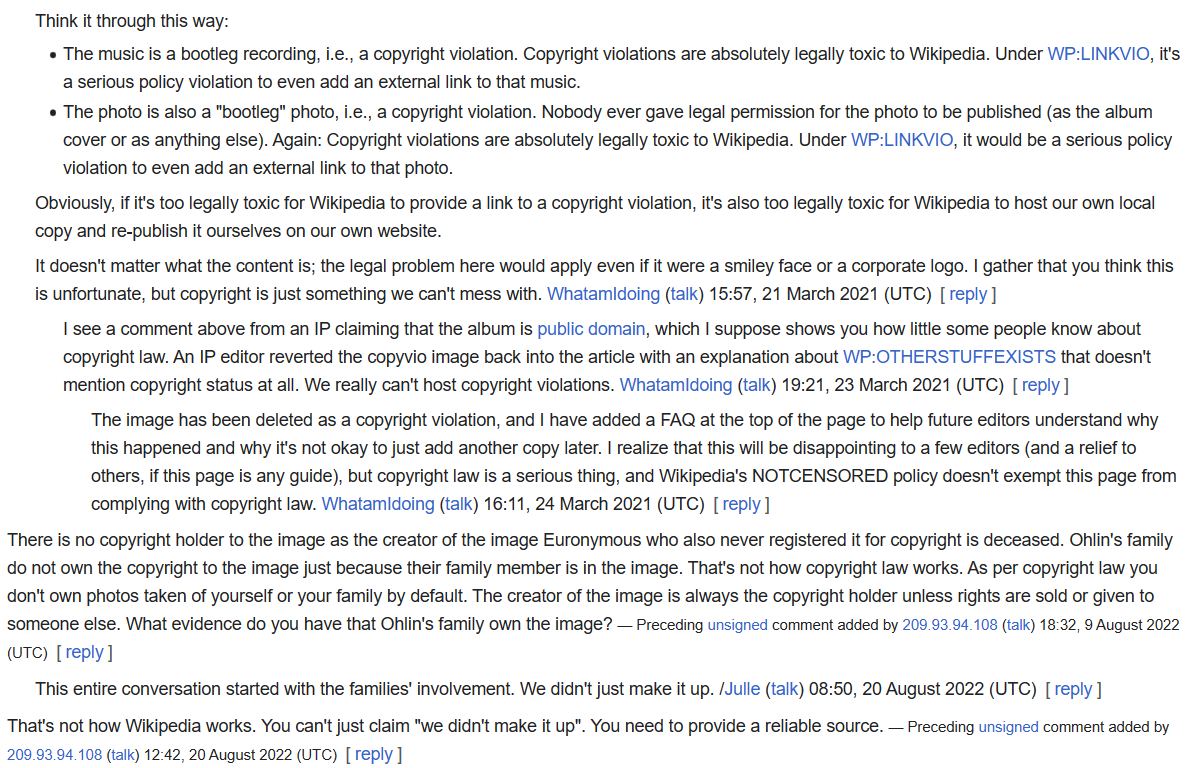Open the WP:LINKVIO link in the music bullet
This screenshot has width=1193, height=768.
[1098, 54]
